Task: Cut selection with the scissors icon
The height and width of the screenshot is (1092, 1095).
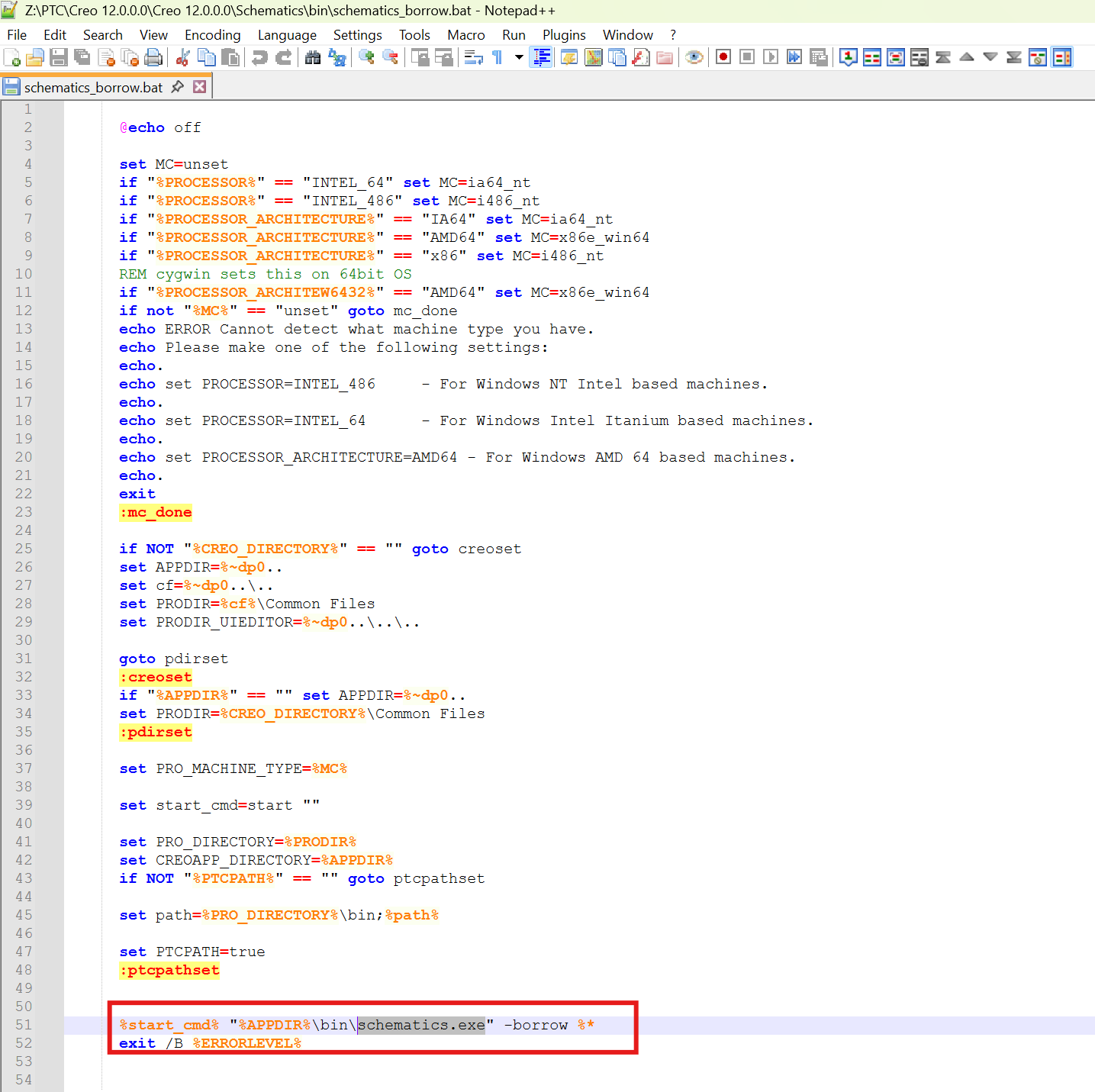Action: [182, 57]
